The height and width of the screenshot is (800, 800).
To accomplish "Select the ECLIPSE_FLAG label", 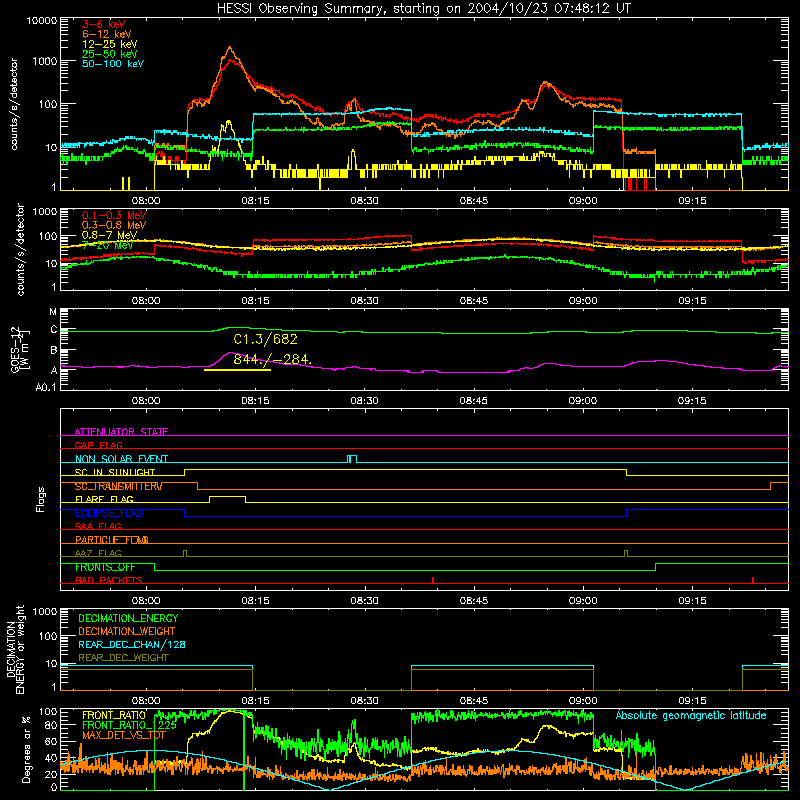I will point(109,513).
